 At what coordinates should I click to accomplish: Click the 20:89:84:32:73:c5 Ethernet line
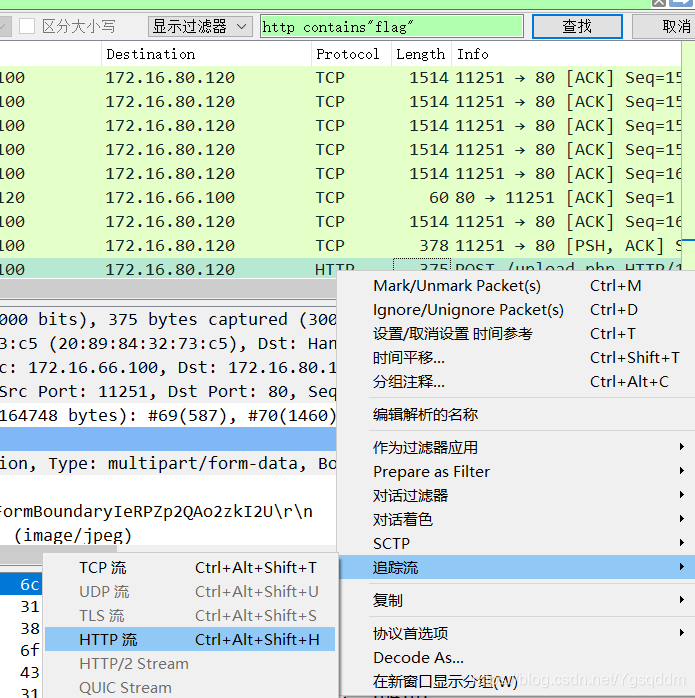tap(168, 344)
